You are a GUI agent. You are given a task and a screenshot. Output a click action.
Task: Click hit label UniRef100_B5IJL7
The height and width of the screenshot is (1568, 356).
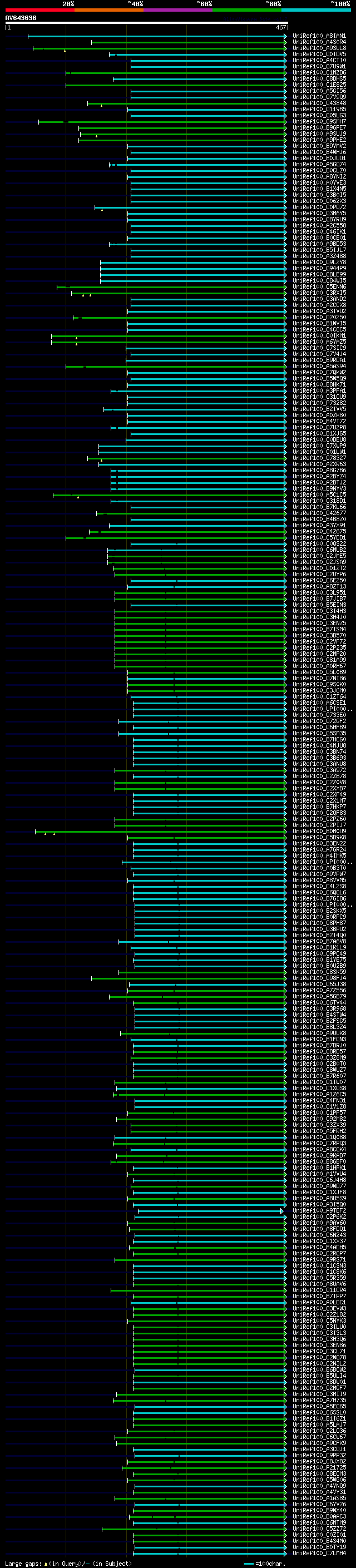(319, 250)
